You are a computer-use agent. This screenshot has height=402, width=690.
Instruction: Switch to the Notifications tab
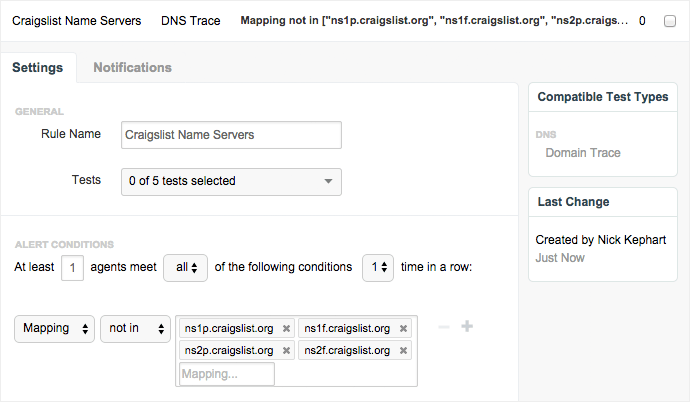(x=132, y=67)
